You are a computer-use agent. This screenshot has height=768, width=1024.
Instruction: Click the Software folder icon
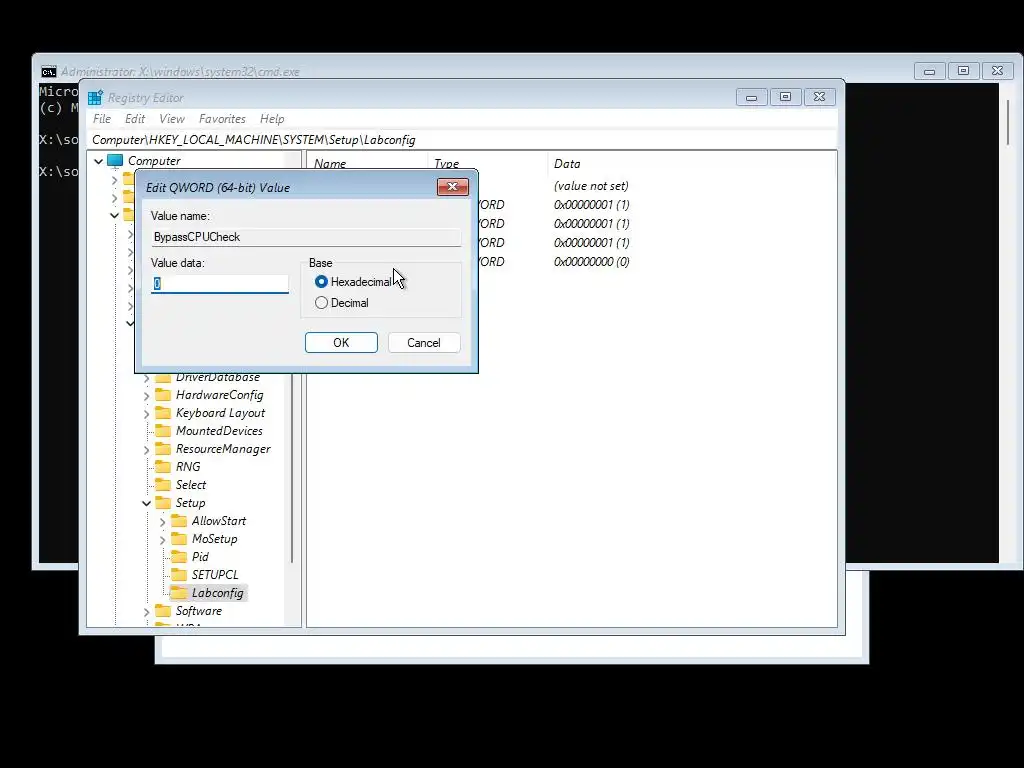(163, 611)
